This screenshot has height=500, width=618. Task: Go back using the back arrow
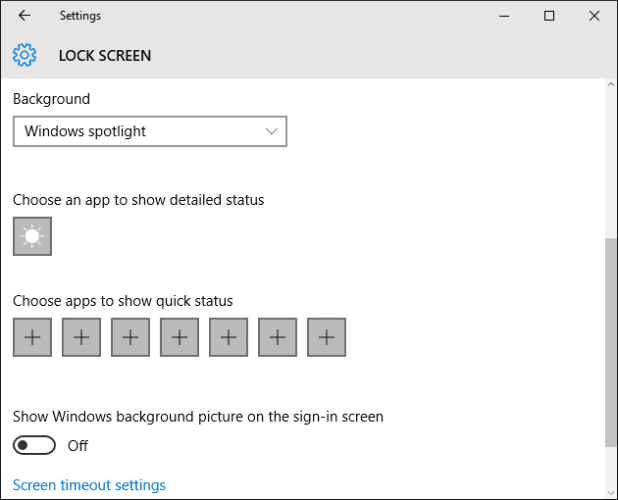click(x=24, y=16)
